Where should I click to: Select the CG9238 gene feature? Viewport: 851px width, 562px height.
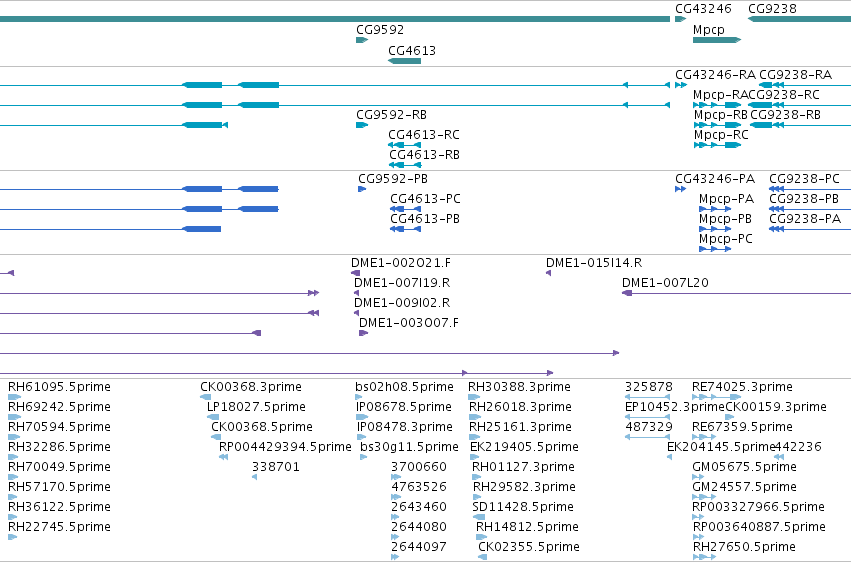(x=799, y=19)
